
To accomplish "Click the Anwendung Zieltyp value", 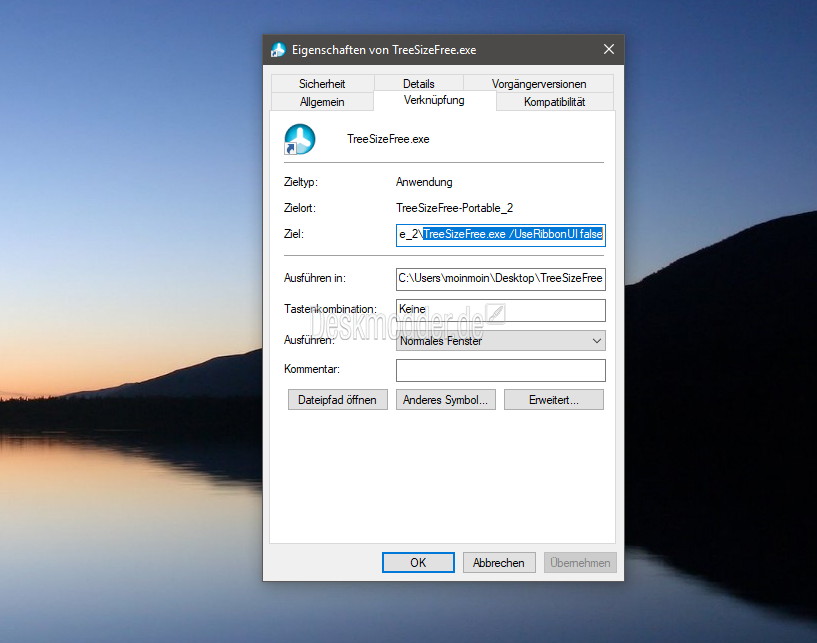I will click(424, 182).
